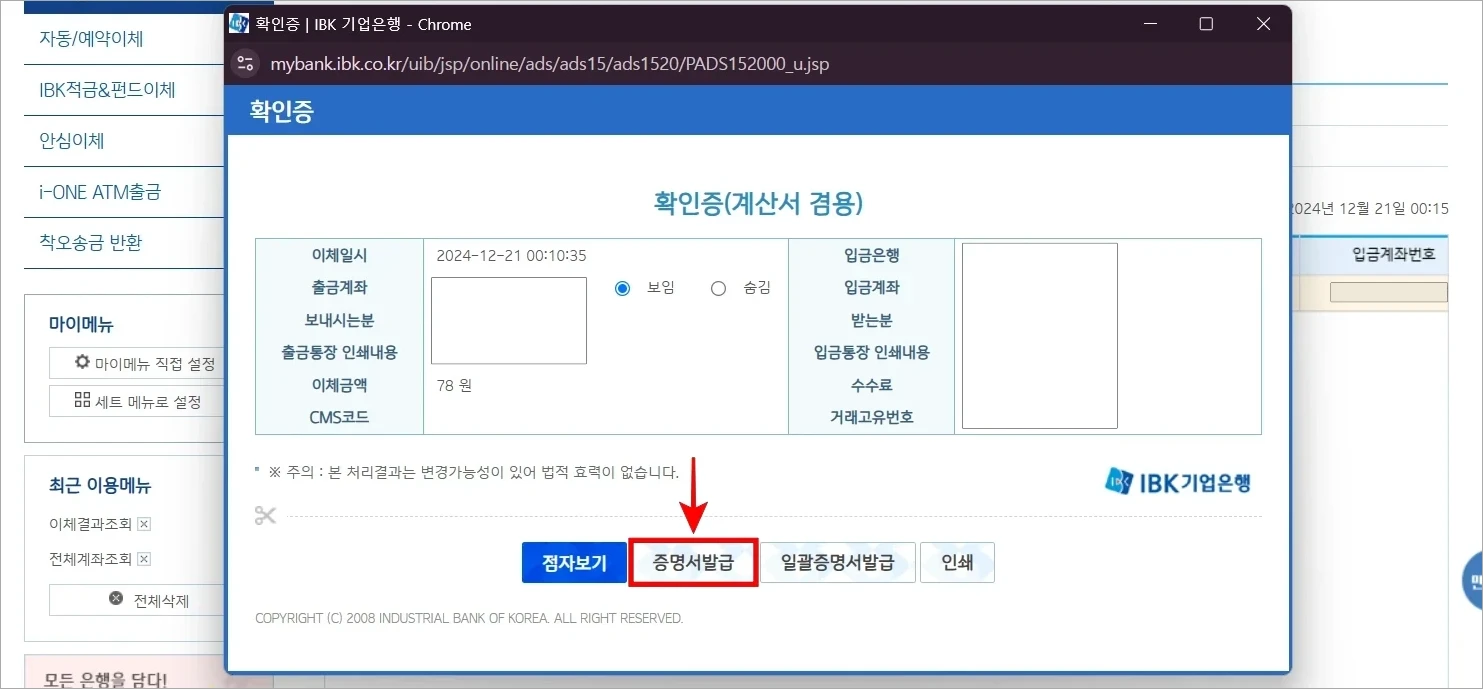The height and width of the screenshot is (689, 1483).
Task: Select the 보임 radio button
Action: 622,287
